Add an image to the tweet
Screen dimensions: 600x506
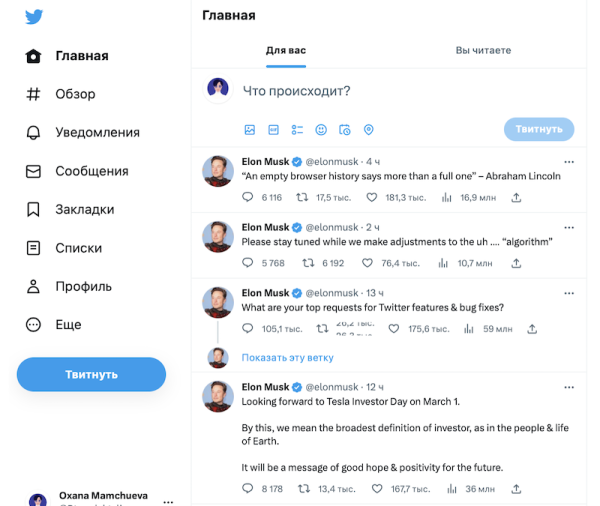(250, 130)
